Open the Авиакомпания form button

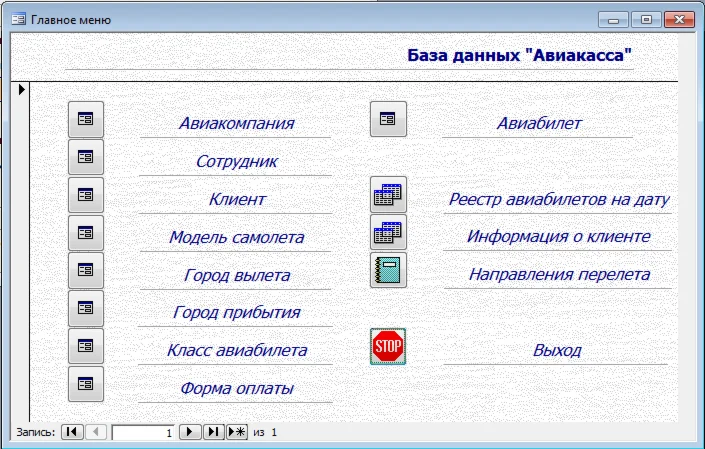click(86, 119)
